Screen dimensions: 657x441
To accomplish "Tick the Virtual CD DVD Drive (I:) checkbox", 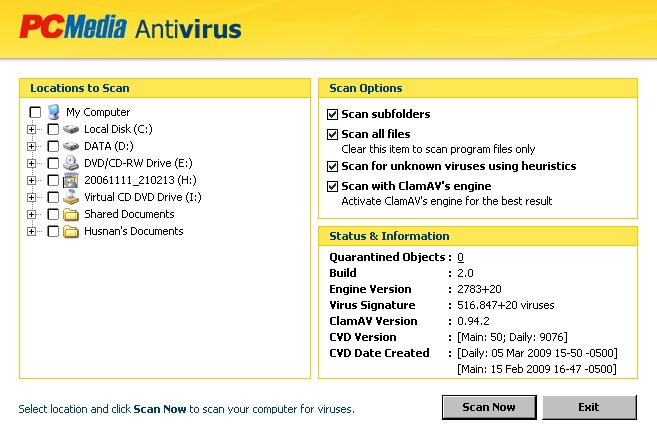I will point(53,197).
